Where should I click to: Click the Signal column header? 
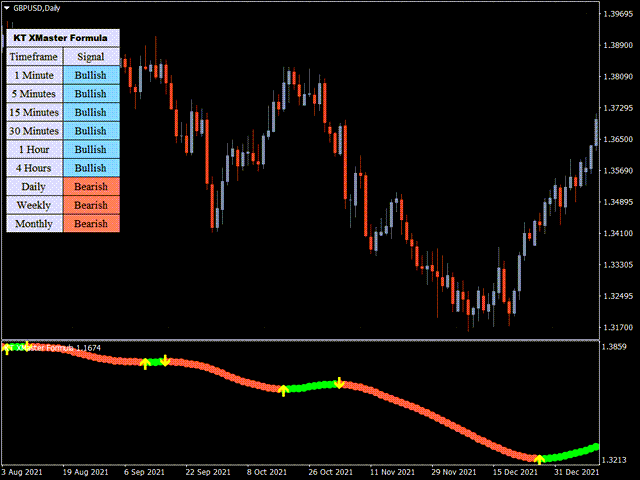tap(91, 57)
